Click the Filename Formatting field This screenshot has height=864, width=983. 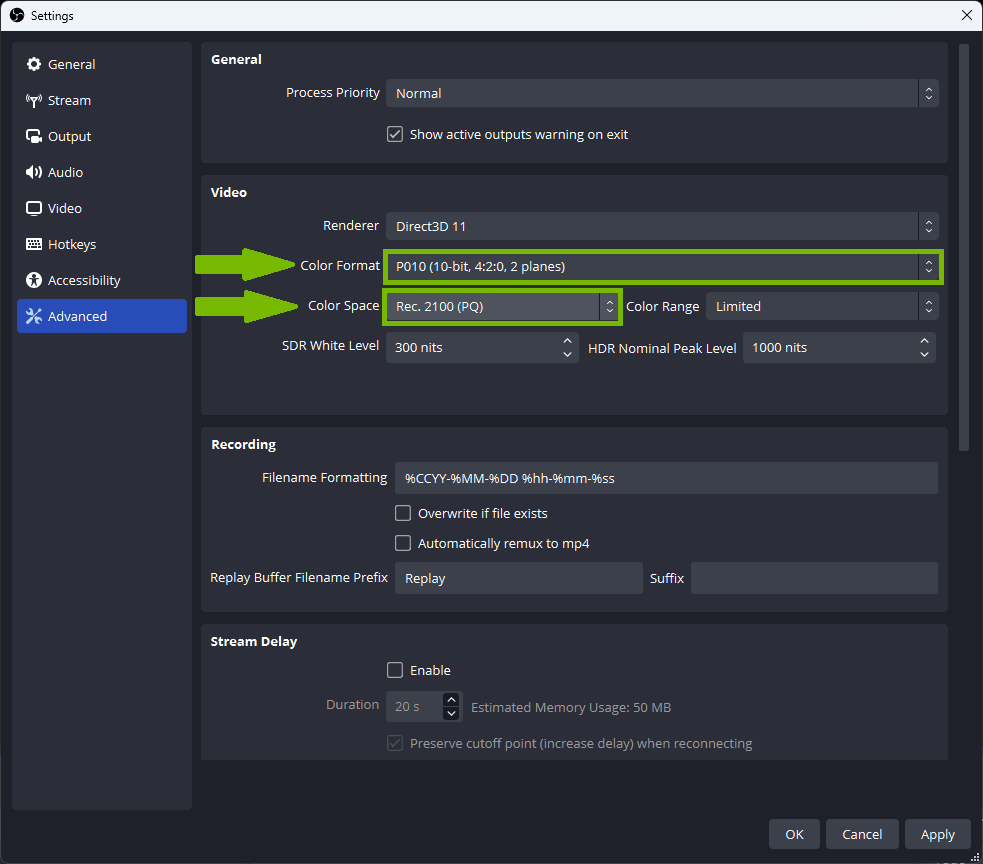point(666,478)
